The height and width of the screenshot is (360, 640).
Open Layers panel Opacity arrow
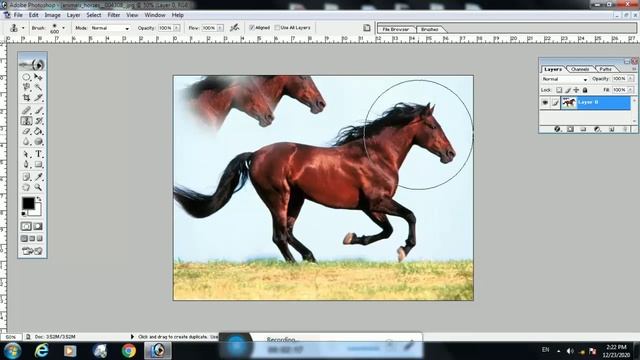click(631, 78)
